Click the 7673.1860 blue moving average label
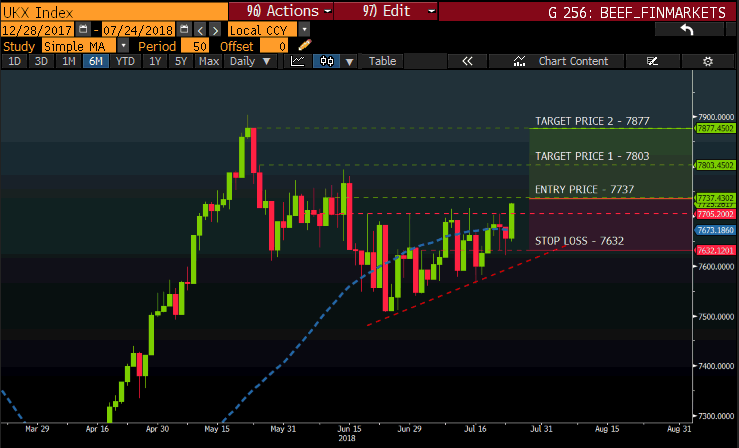 (x=715, y=230)
